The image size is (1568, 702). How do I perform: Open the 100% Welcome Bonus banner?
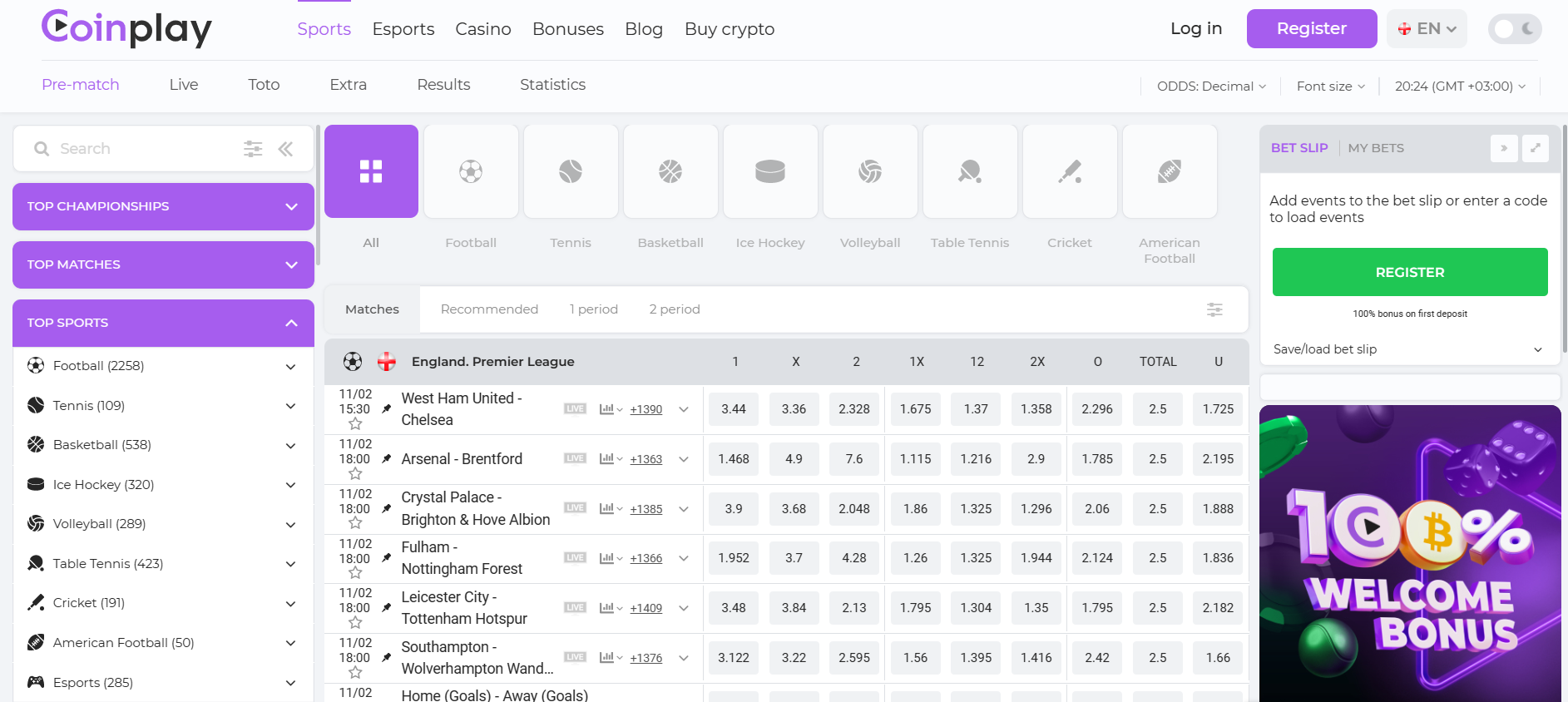click(x=1410, y=553)
